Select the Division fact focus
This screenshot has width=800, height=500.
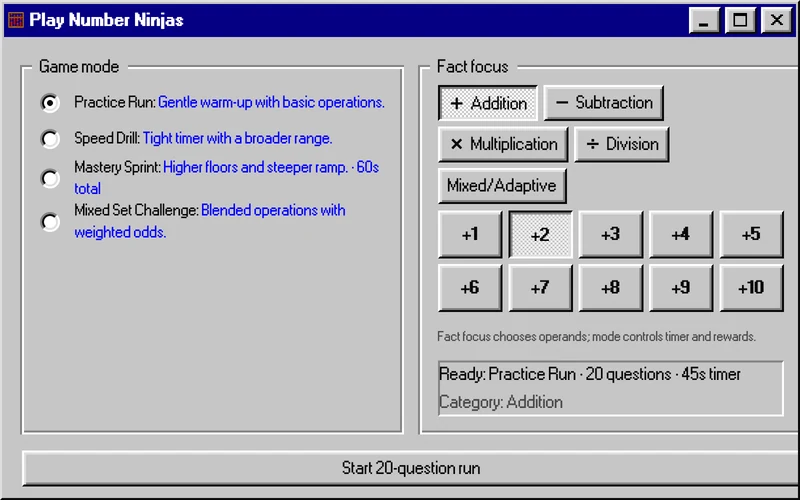coord(621,144)
